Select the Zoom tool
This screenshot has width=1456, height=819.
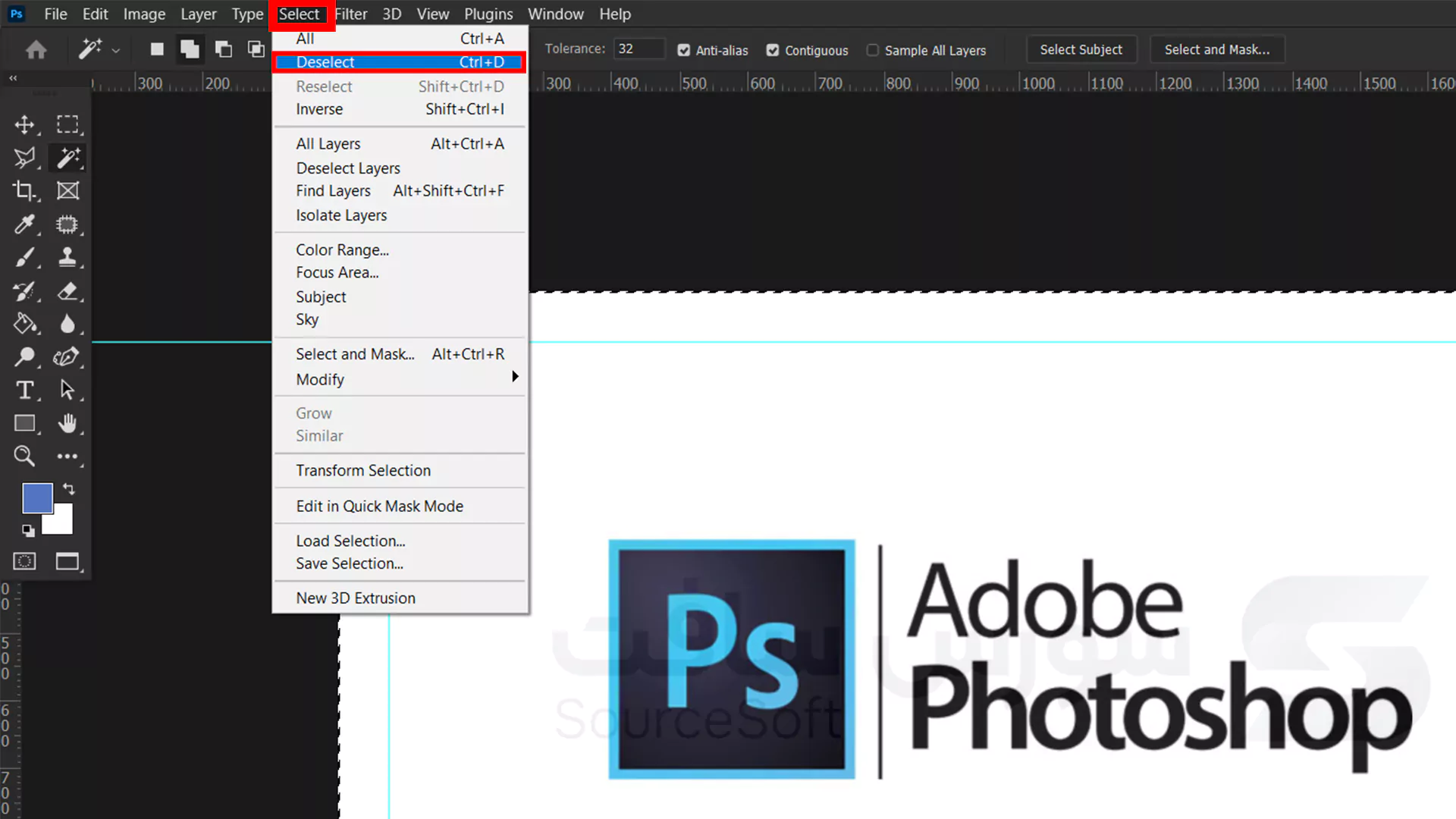tap(25, 456)
